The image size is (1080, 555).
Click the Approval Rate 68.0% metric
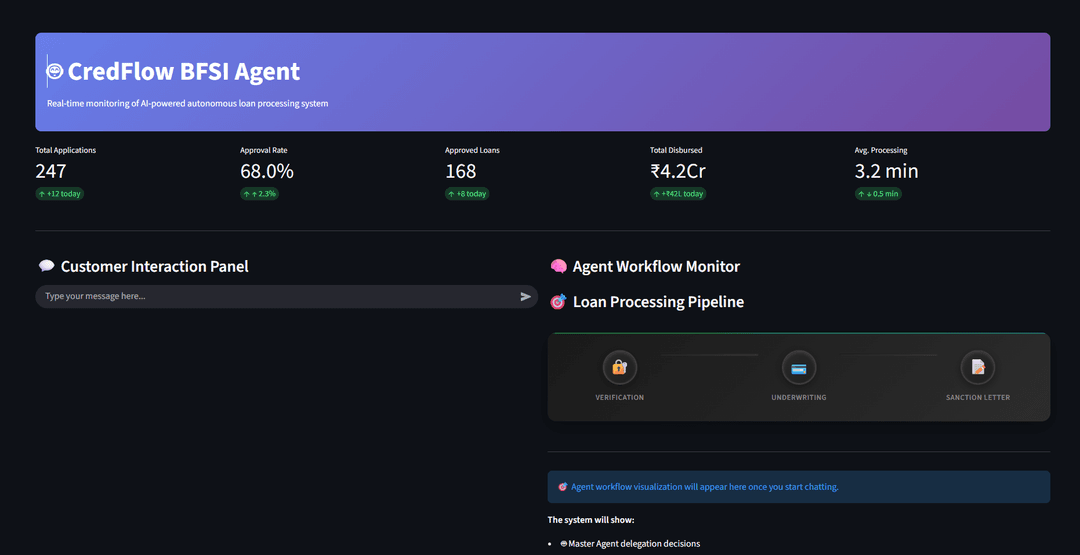point(267,171)
